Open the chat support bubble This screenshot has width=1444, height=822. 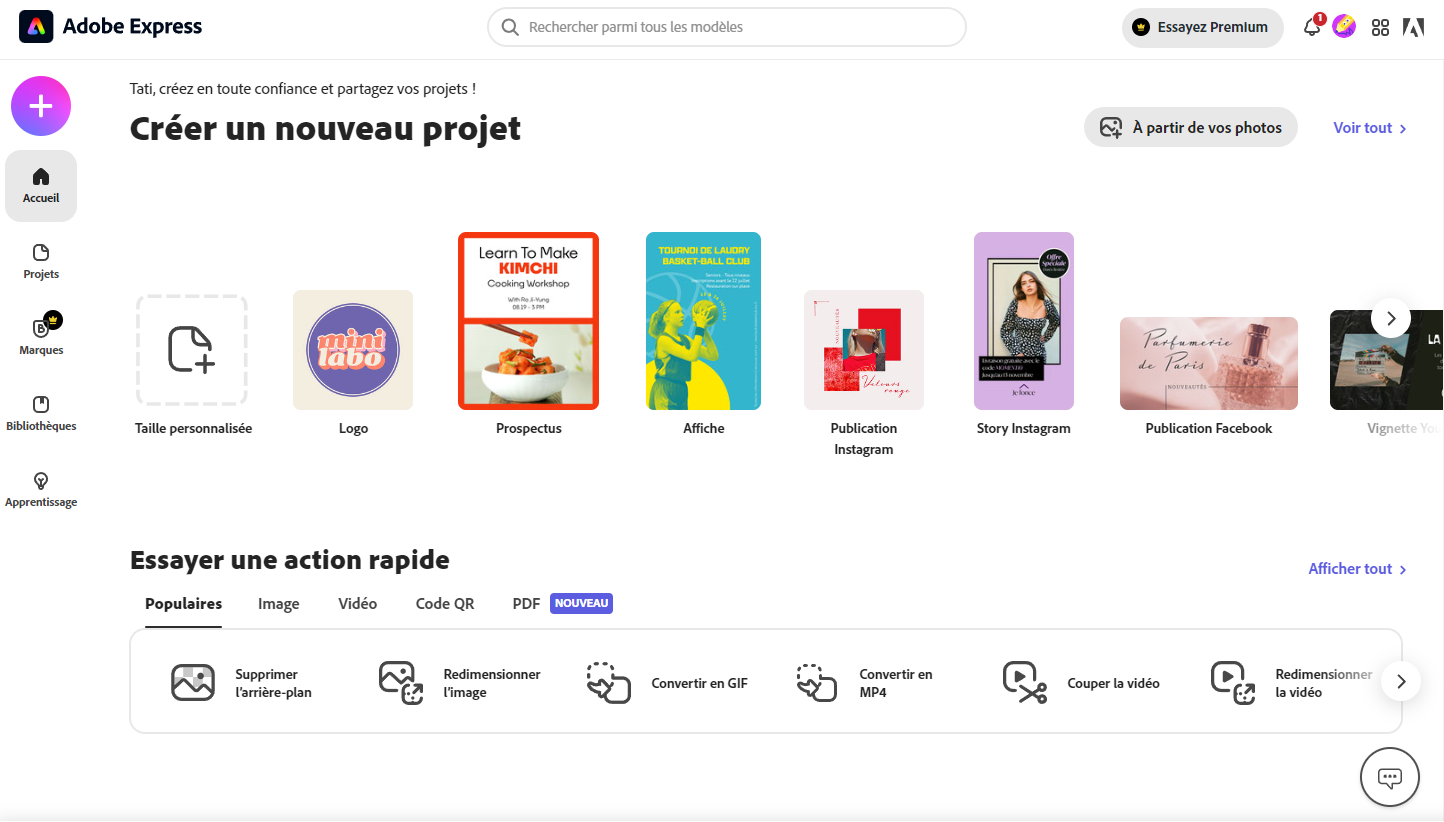[x=1390, y=777]
